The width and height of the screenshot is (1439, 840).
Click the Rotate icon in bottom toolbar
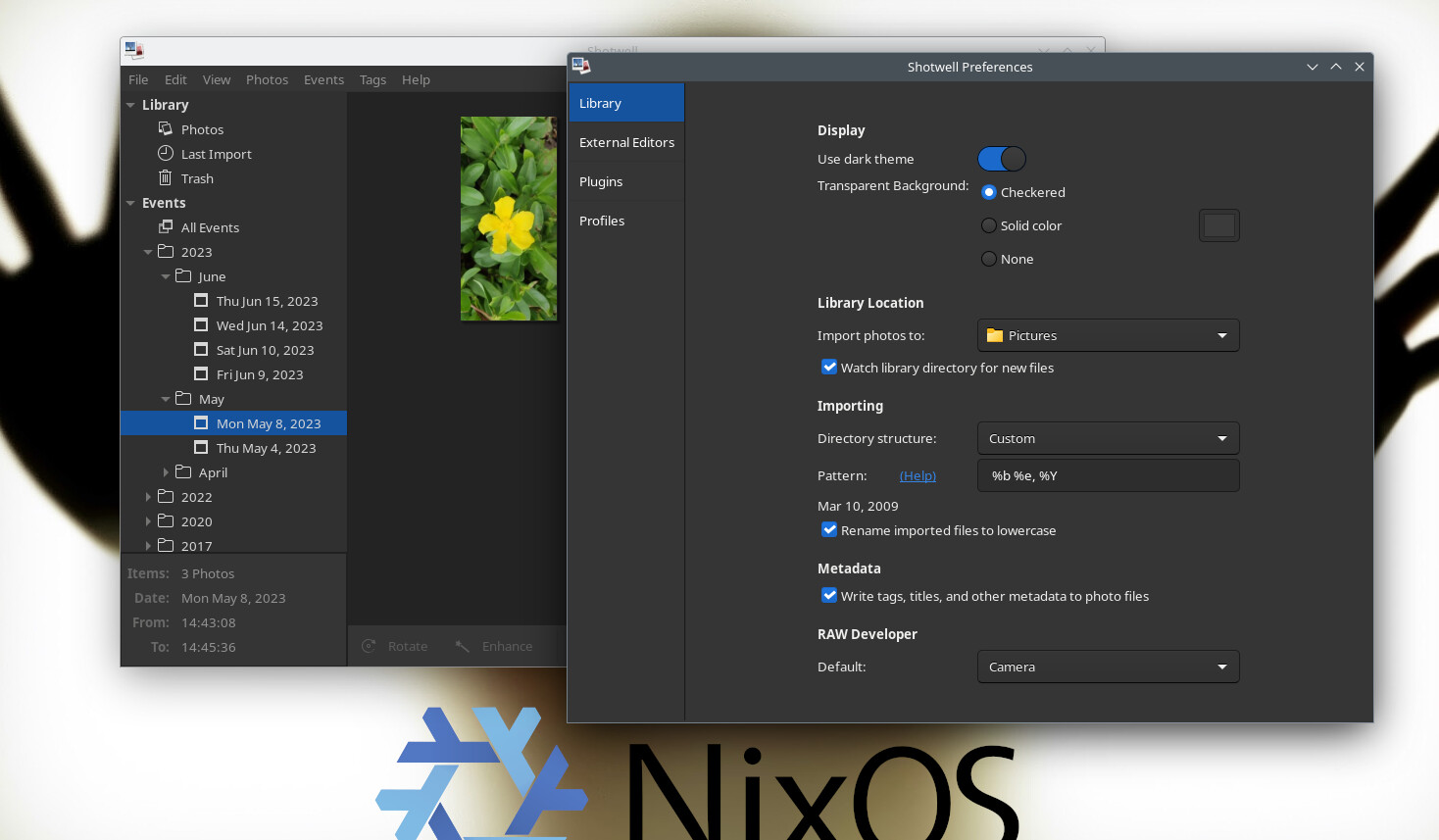coord(369,646)
